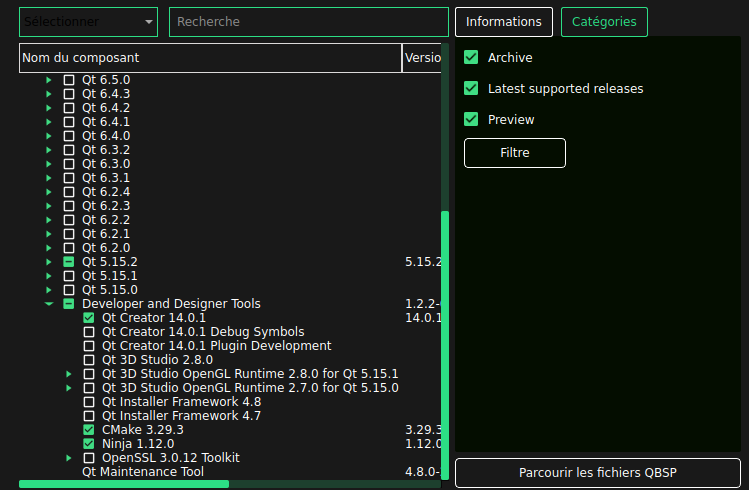Expand OpenSSL 3.0.12 Toolkit node
749x490 pixels.
(69, 458)
